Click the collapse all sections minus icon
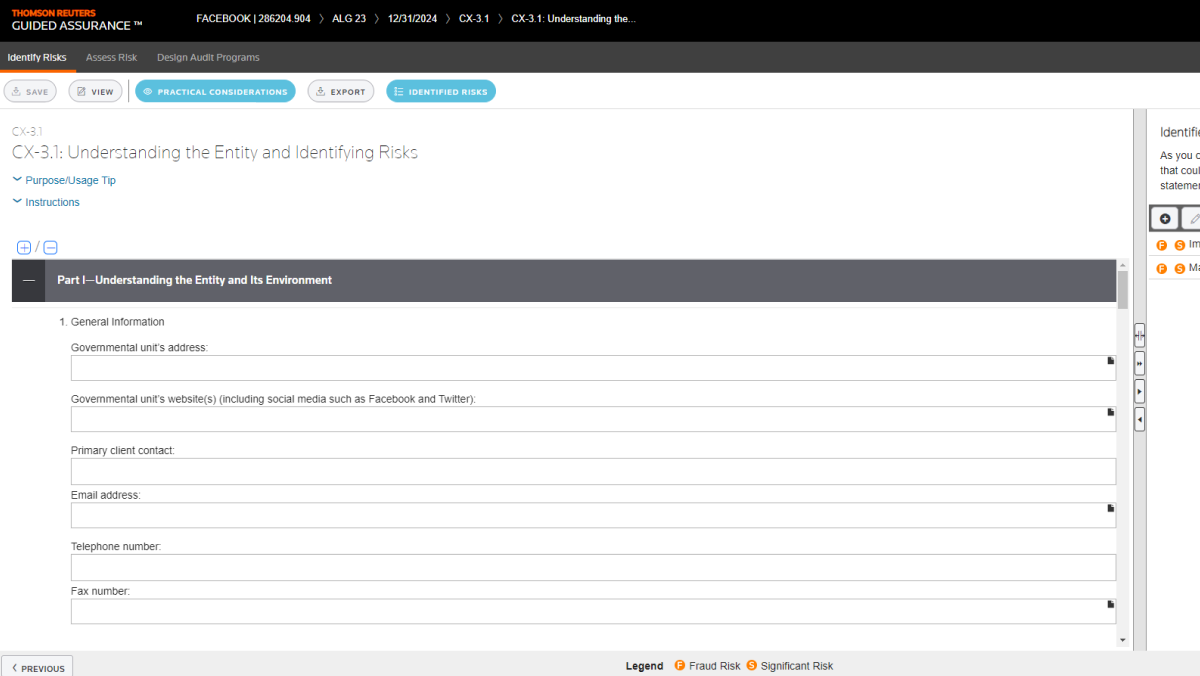The width and height of the screenshot is (1200, 676). [x=50, y=247]
